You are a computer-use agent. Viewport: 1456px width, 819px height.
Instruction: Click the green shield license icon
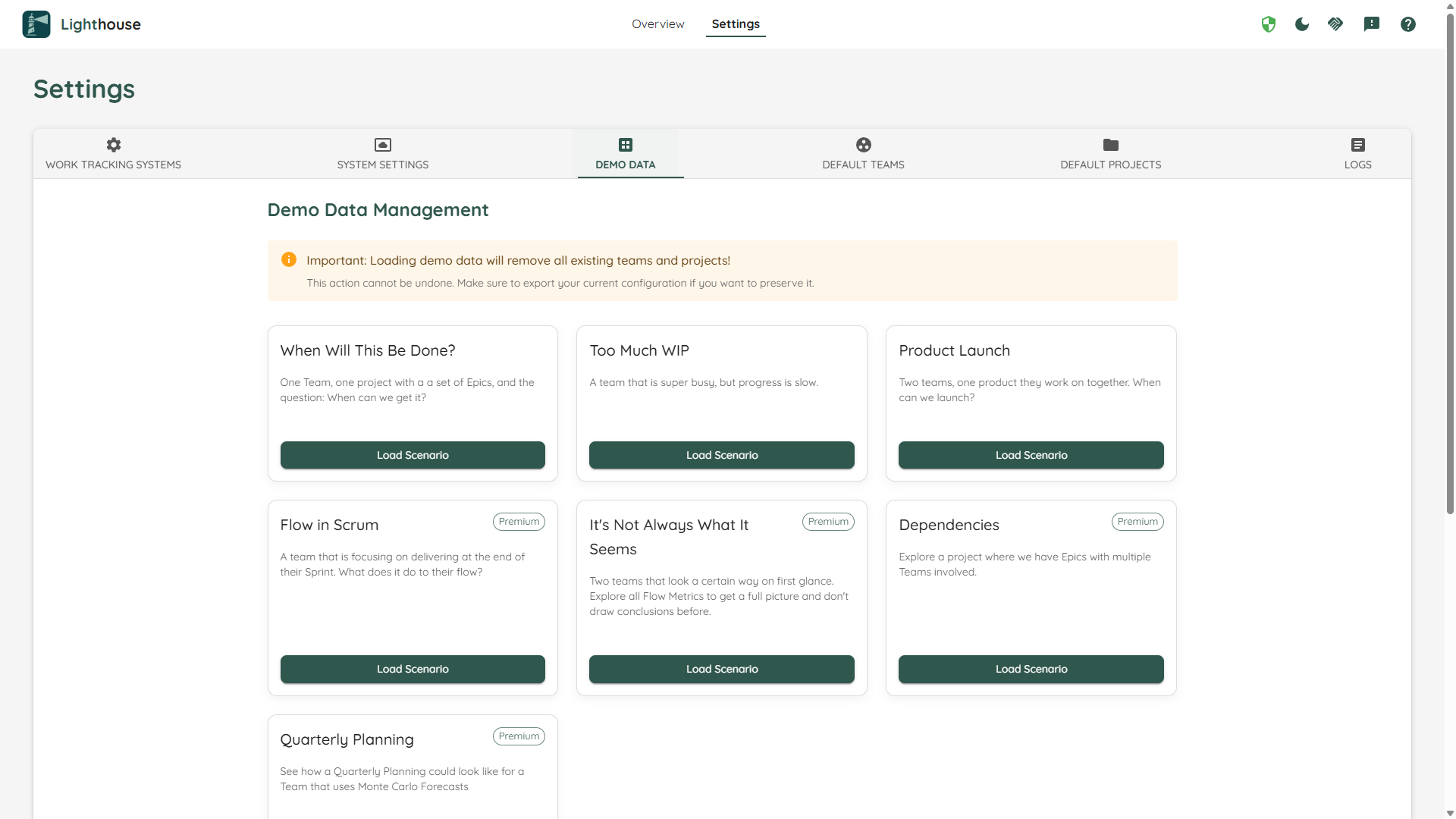tap(1269, 24)
